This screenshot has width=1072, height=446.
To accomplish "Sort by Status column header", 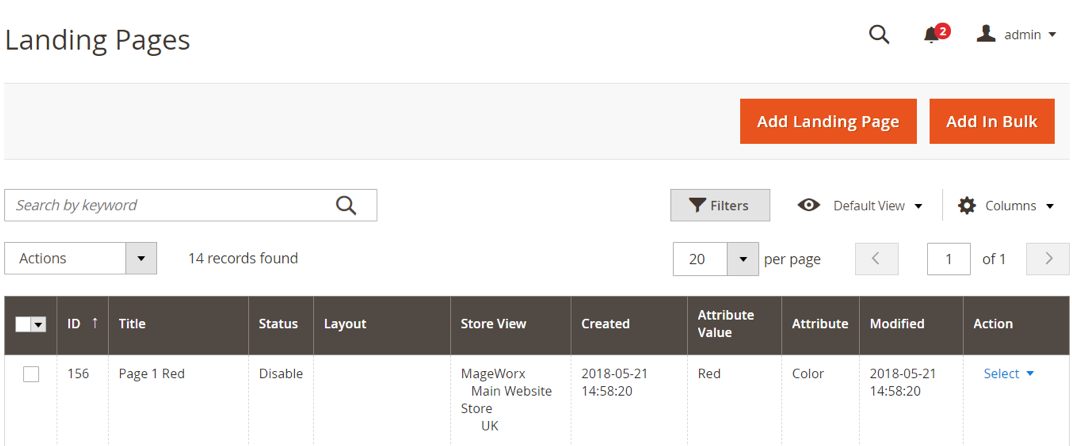I will point(281,324).
